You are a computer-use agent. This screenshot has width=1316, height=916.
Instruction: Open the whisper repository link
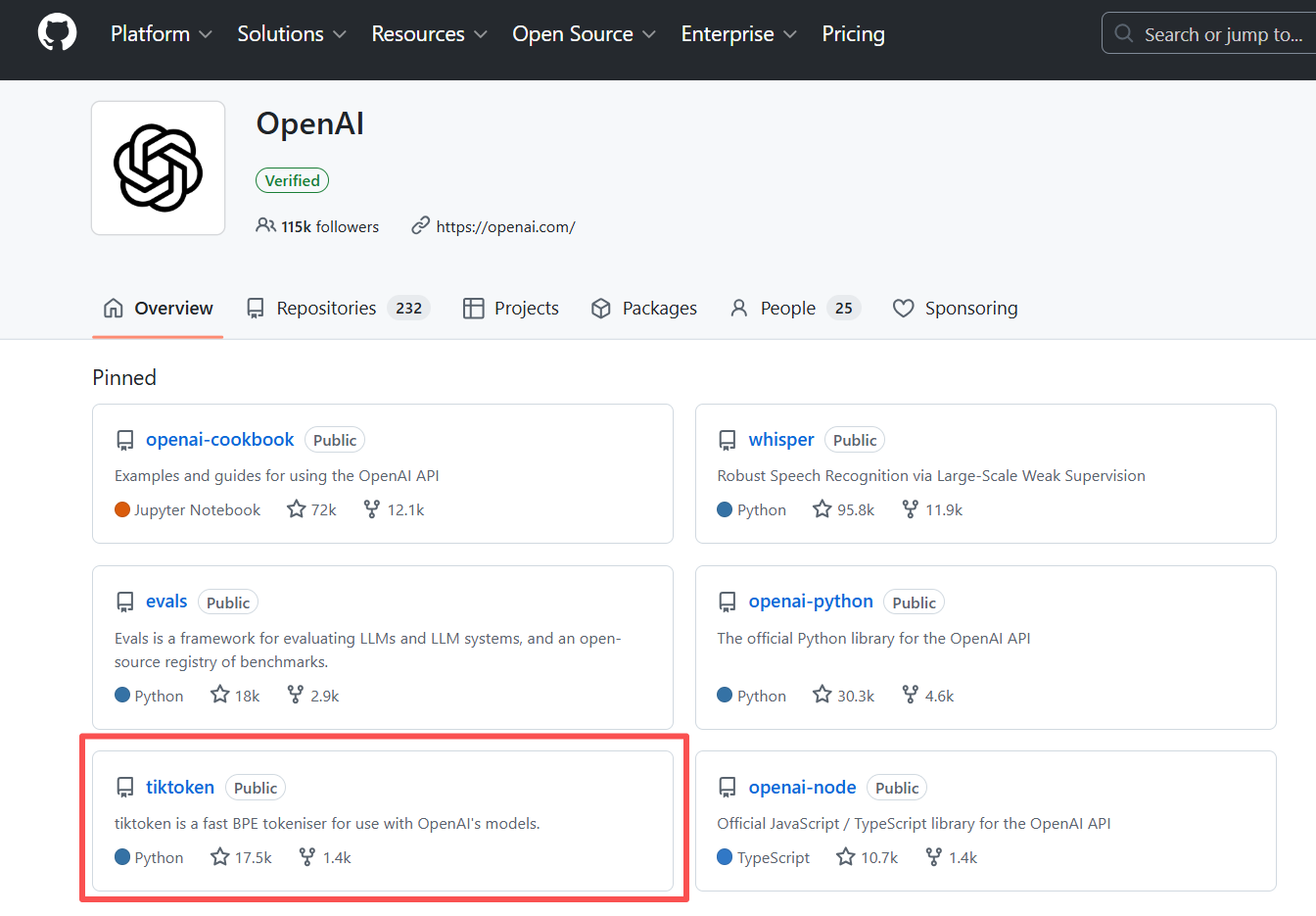click(781, 440)
